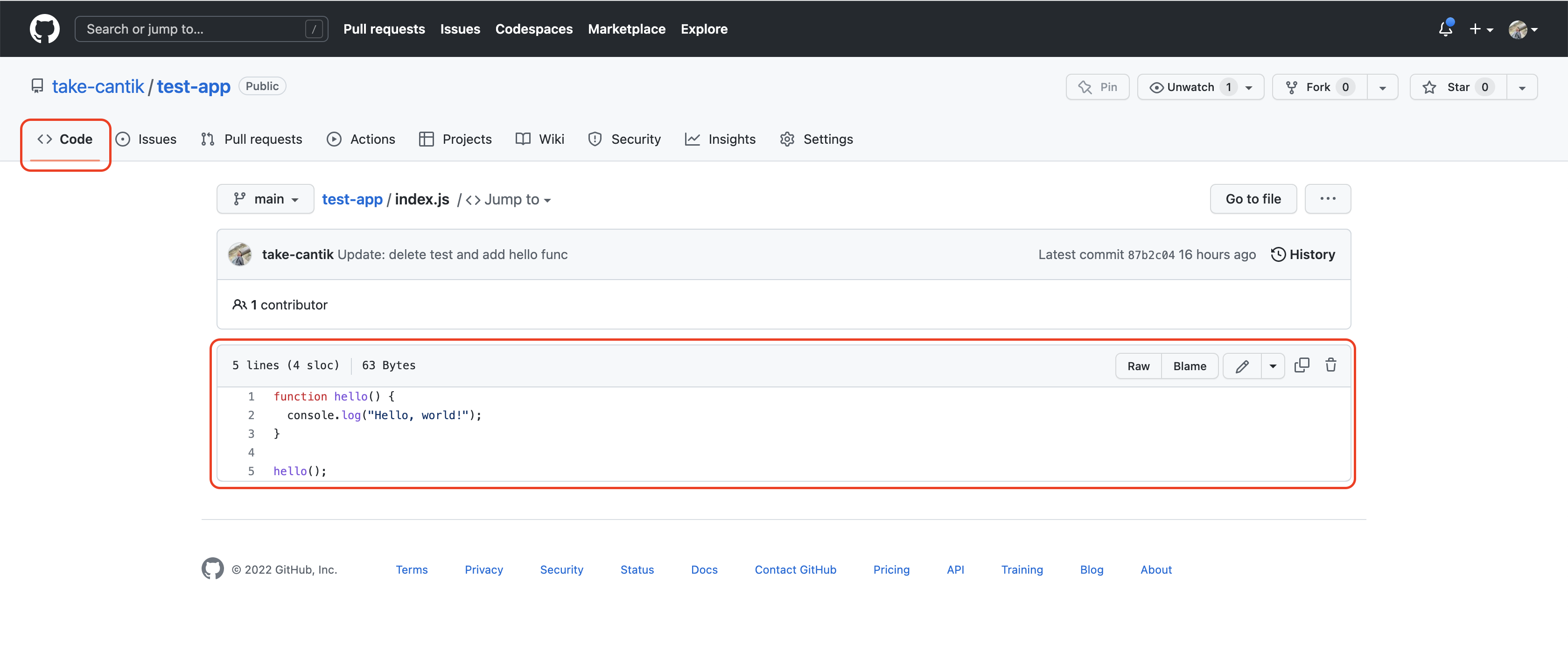
Task: Click the take-cantik commit author avatar
Action: 240,254
